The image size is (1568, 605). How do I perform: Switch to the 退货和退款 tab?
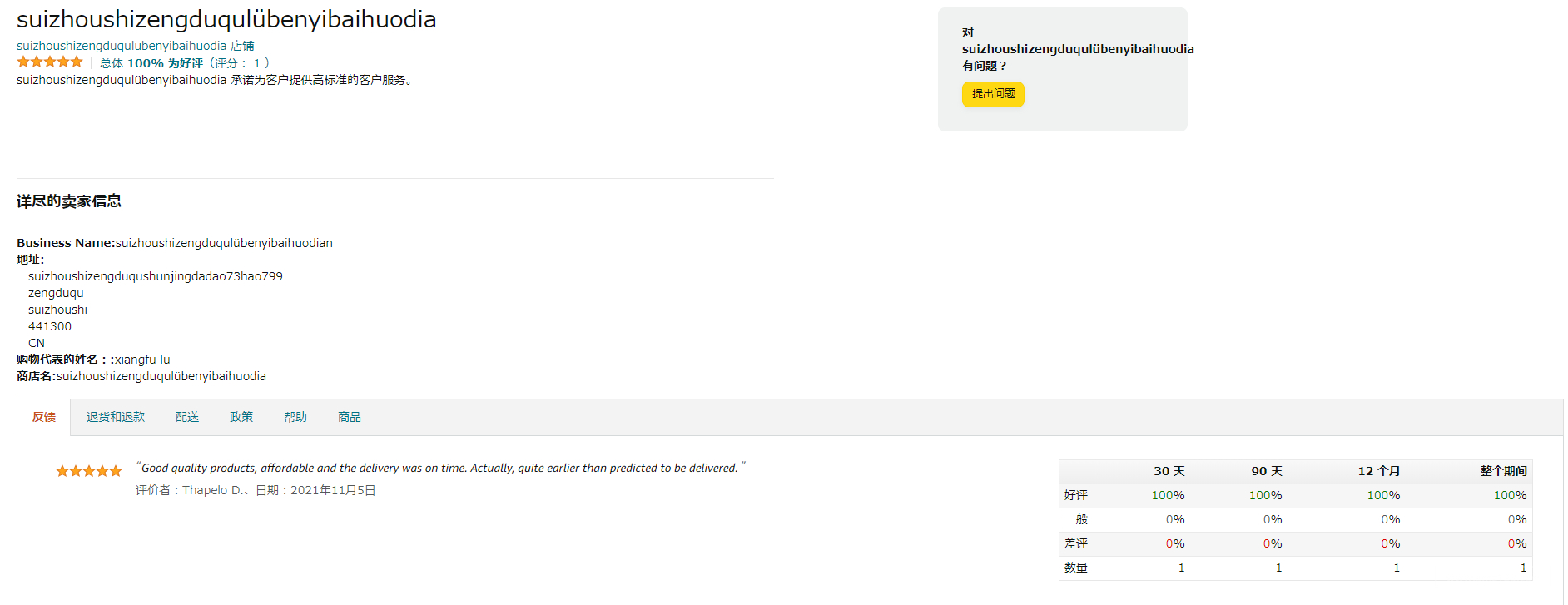coord(116,417)
